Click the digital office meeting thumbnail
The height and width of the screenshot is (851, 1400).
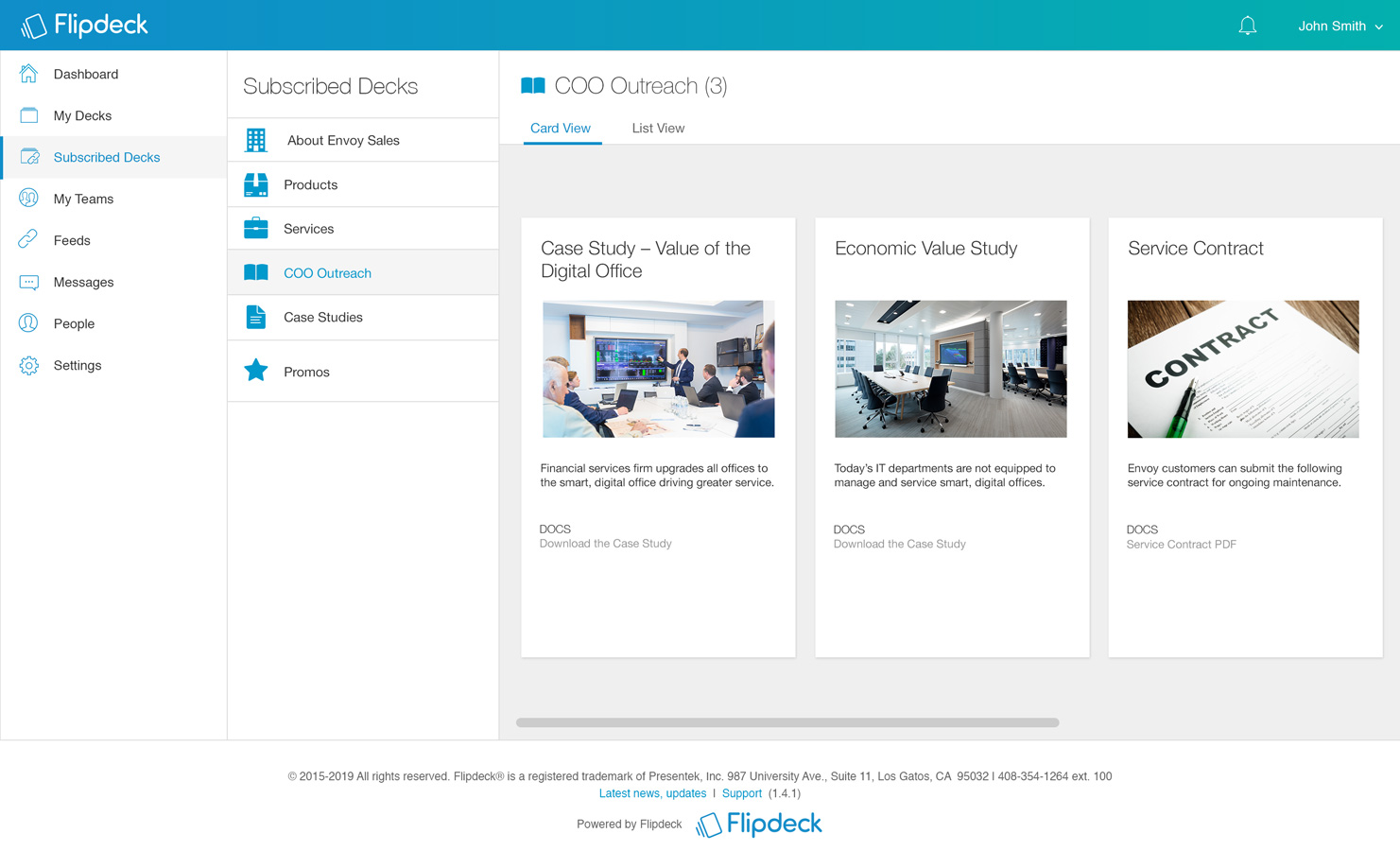point(658,369)
